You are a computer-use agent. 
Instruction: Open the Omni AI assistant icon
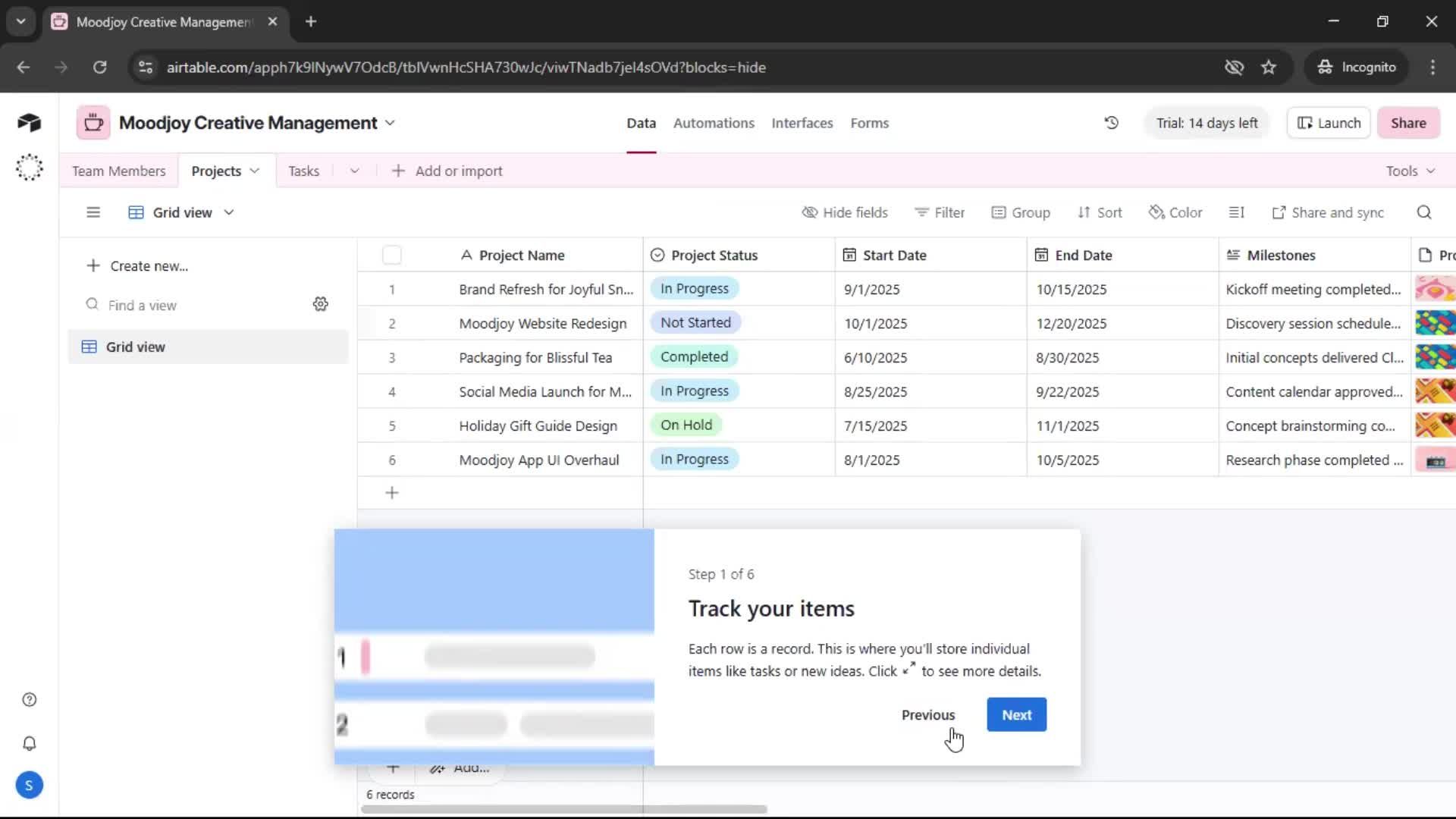point(29,168)
